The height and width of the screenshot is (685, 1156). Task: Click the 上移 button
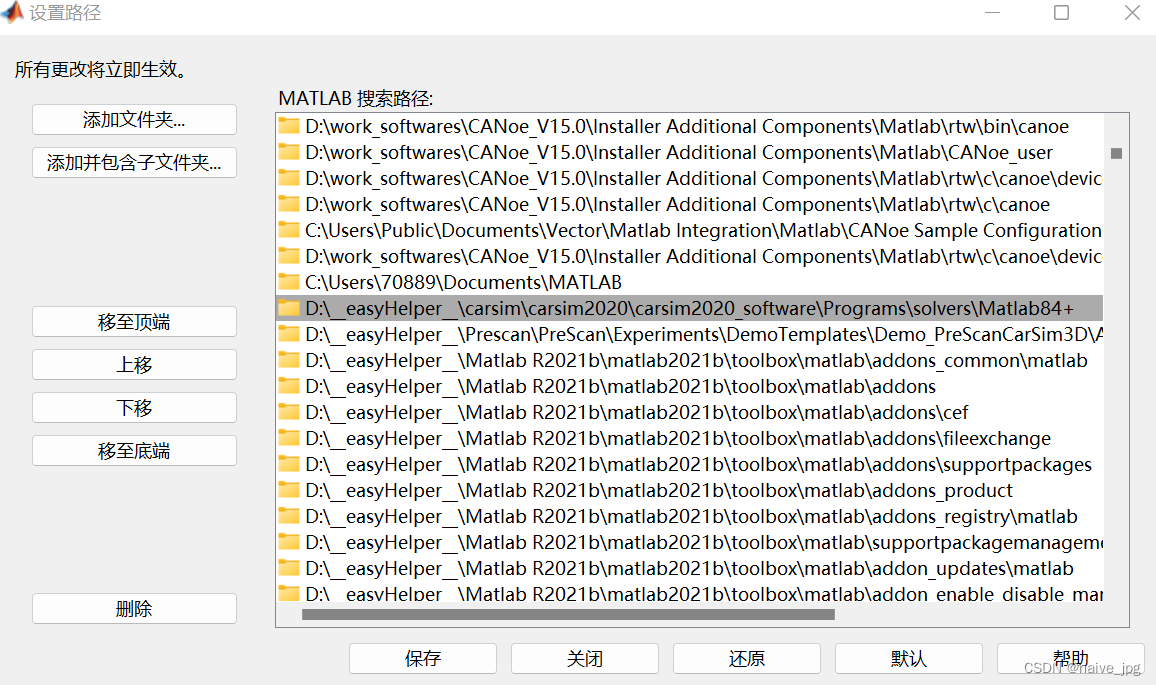coord(134,364)
